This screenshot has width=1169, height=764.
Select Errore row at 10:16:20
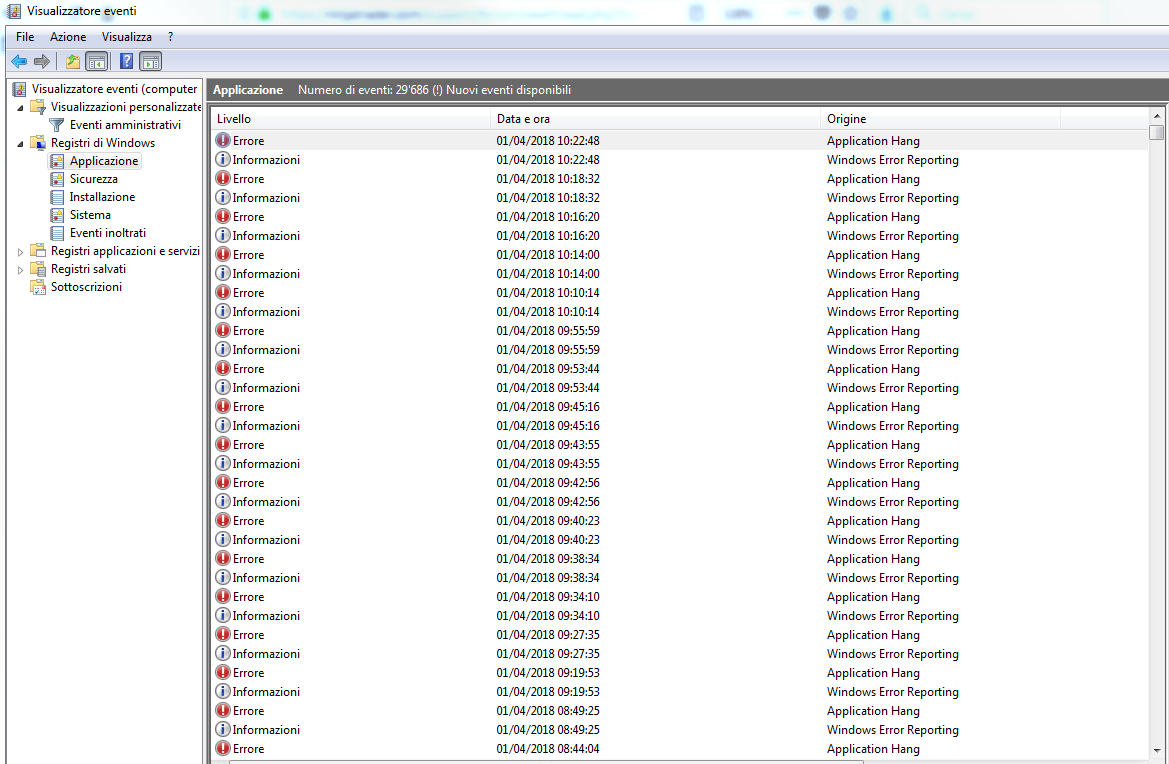click(x=679, y=216)
